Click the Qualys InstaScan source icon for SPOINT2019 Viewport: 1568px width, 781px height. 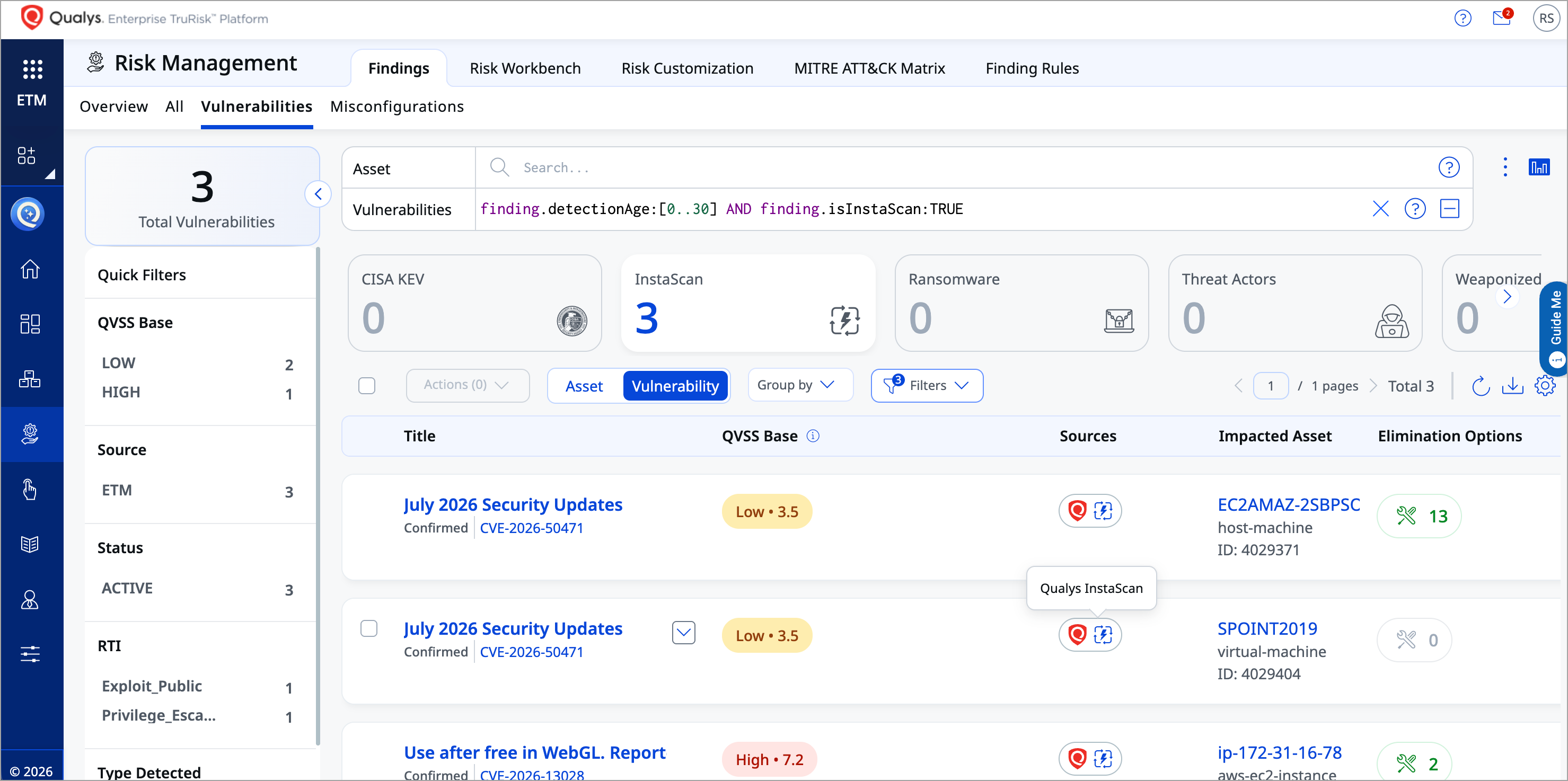pyautogui.click(x=1103, y=635)
